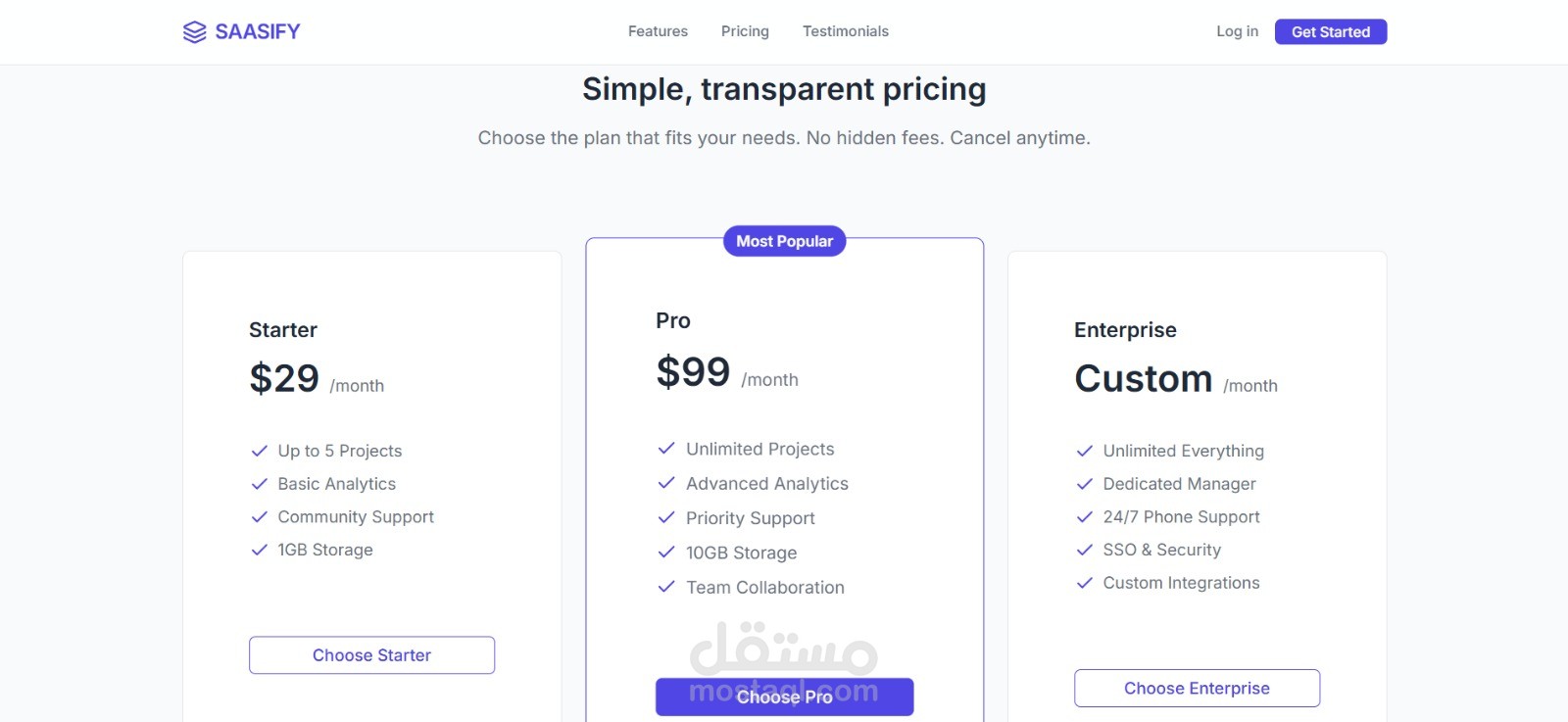Viewport: 1568px width, 722px height.
Task: Open the Features navigation item
Action: (x=658, y=31)
